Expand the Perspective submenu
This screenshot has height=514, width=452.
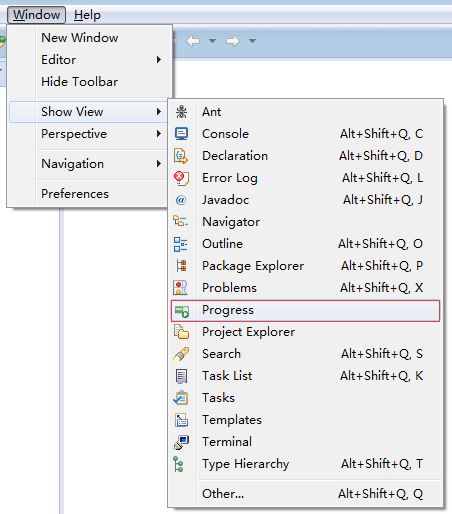[88, 134]
